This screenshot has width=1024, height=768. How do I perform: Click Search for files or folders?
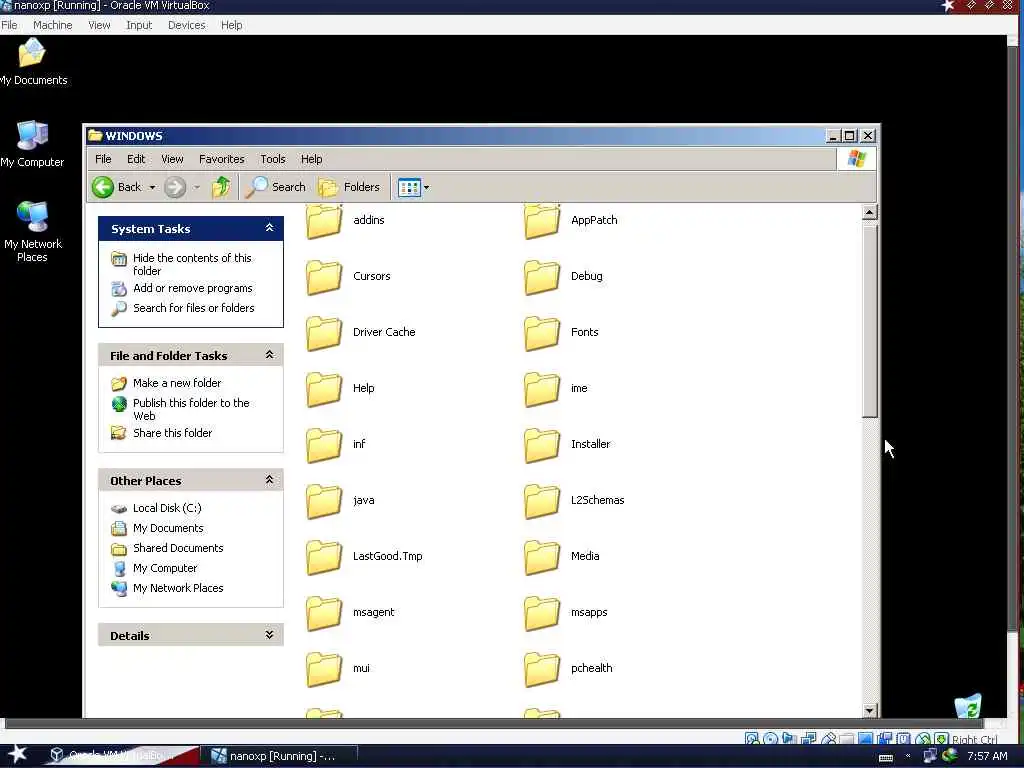[194, 308]
